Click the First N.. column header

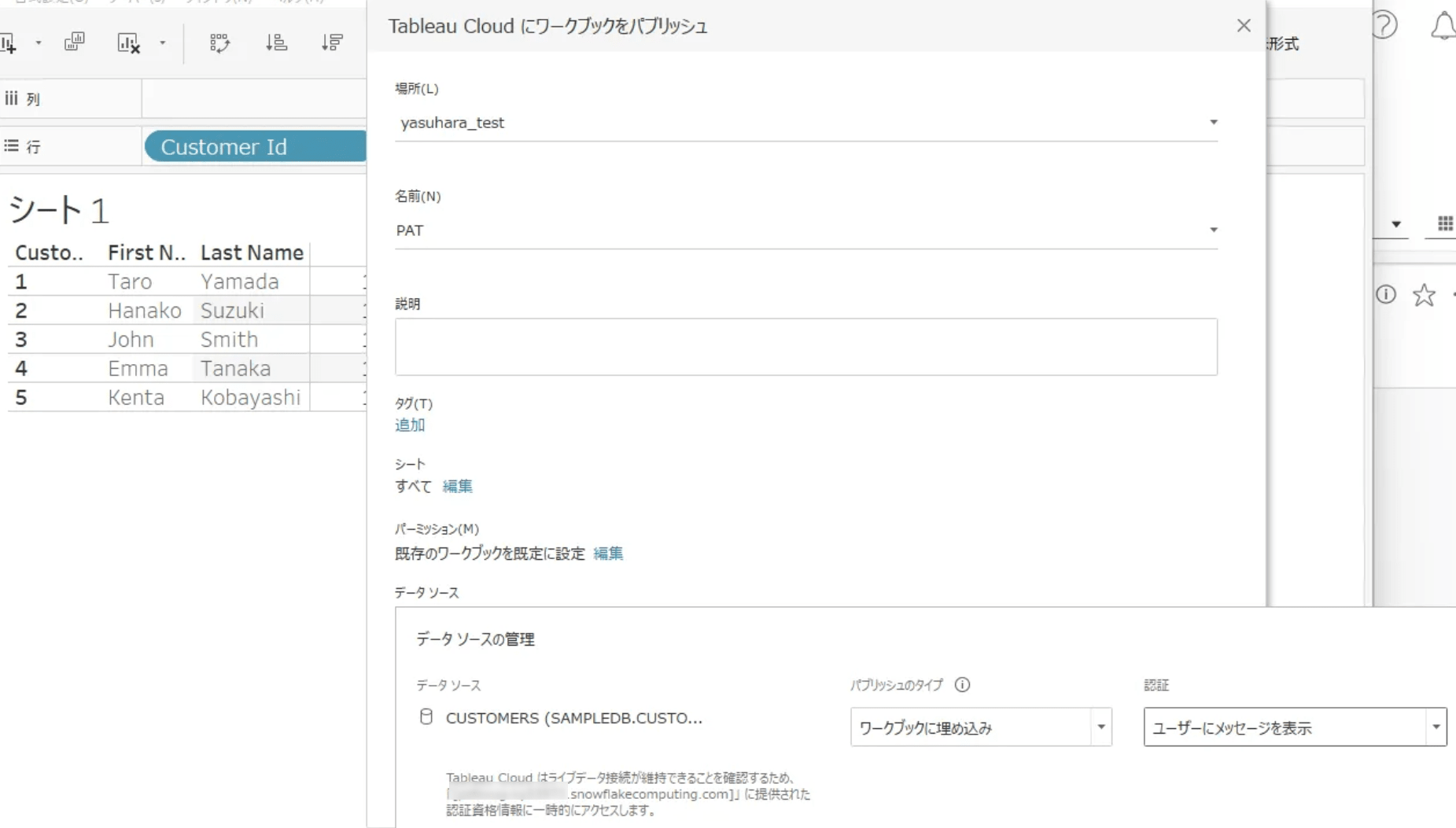(146, 252)
